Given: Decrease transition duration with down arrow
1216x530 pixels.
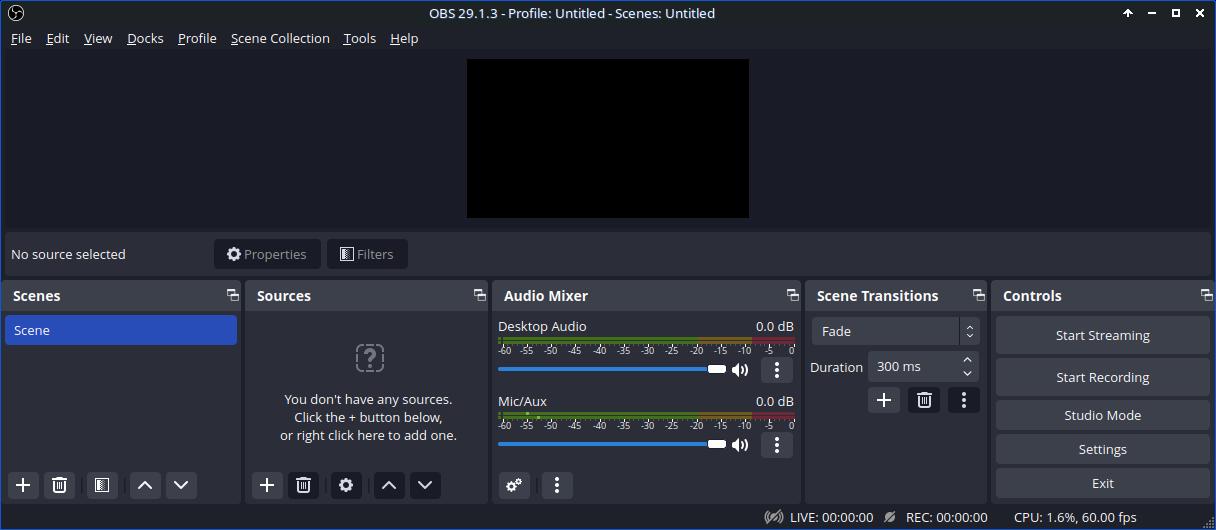Looking at the screenshot, I should click(x=967, y=374).
